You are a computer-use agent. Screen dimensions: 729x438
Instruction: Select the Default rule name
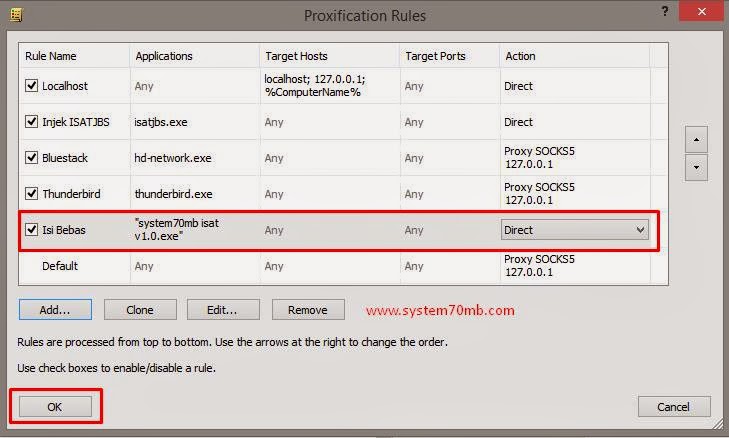tap(60, 266)
